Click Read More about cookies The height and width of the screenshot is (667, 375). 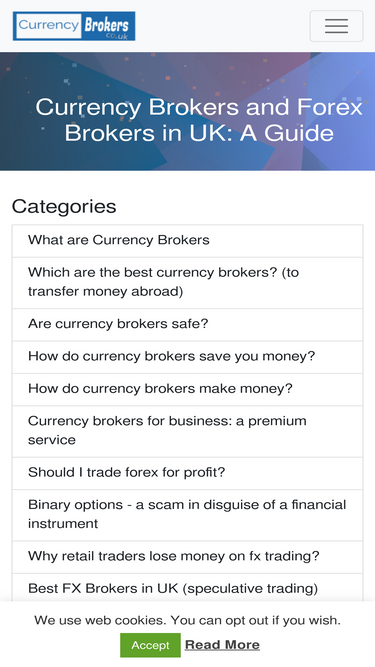click(x=222, y=645)
